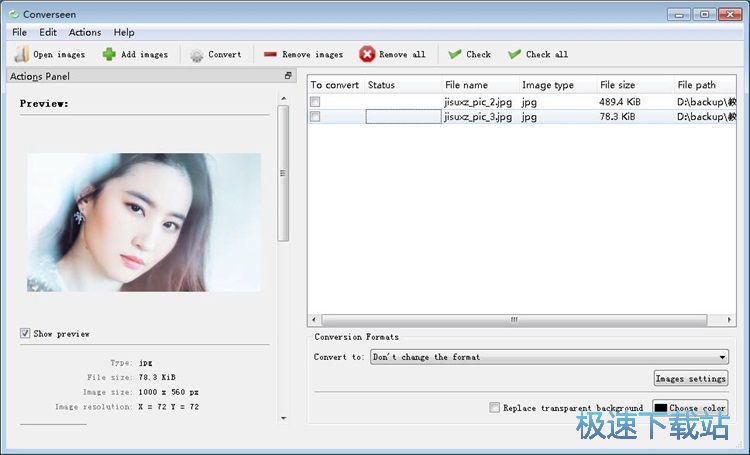Image resolution: width=750 pixels, height=455 pixels.
Task: Enable Replace transparent background option
Action: point(494,408)
